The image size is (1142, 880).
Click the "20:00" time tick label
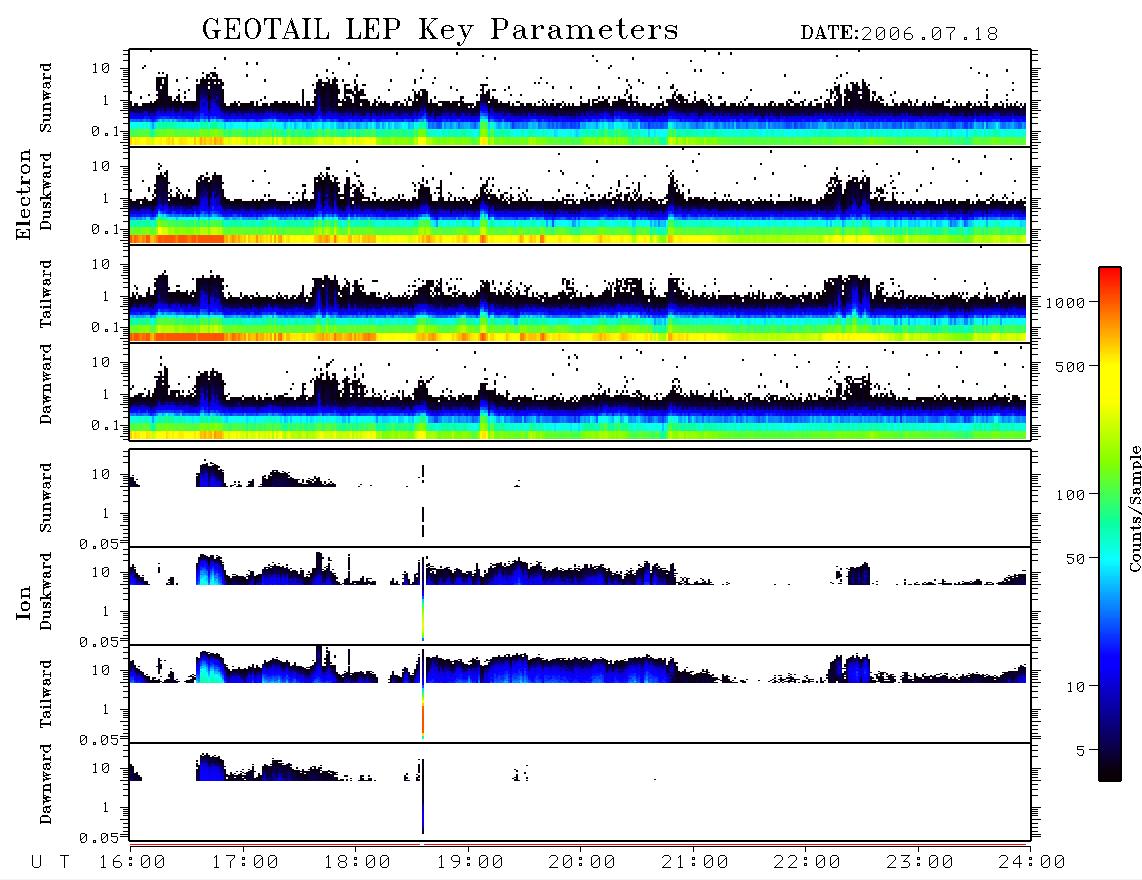click(x=582, y=863)
